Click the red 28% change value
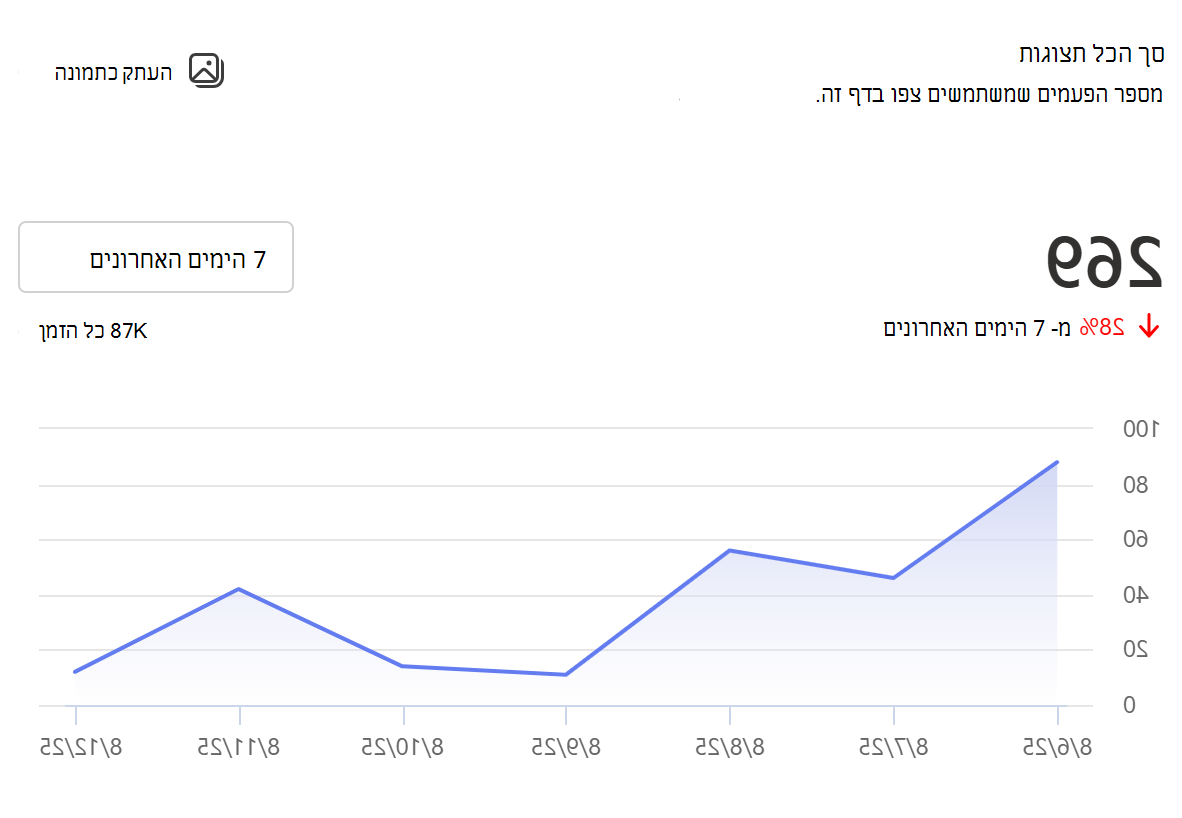 tap(1102, 327)
